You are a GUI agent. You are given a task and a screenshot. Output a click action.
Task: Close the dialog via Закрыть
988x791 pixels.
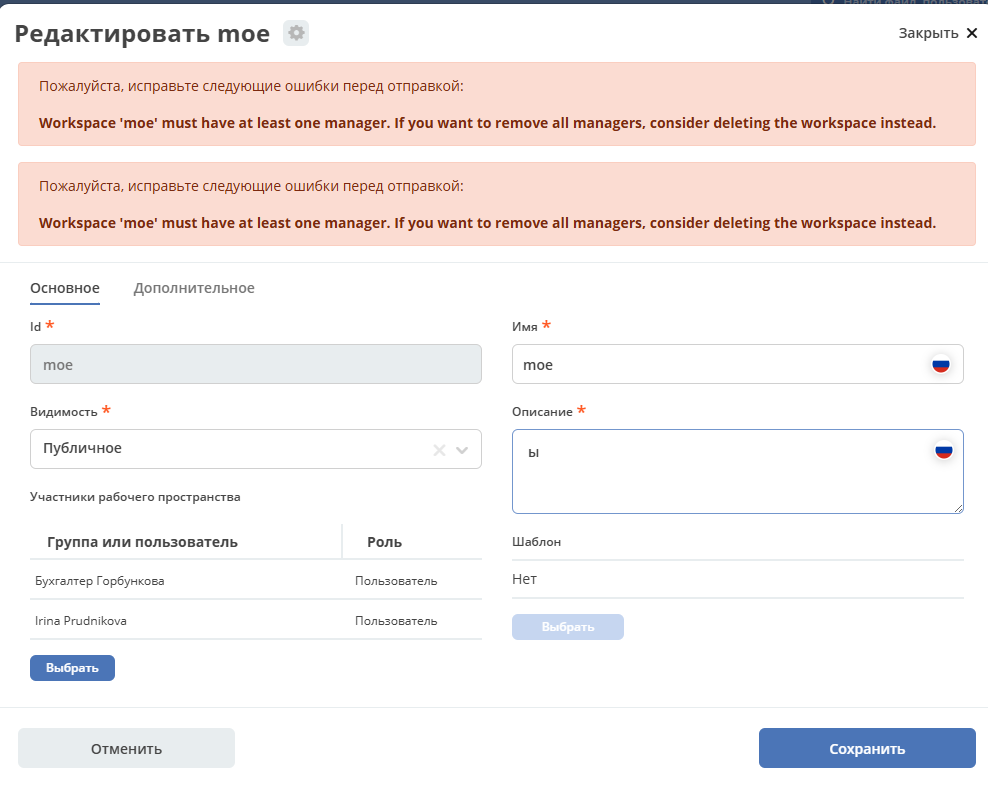(x=937, y=33)
